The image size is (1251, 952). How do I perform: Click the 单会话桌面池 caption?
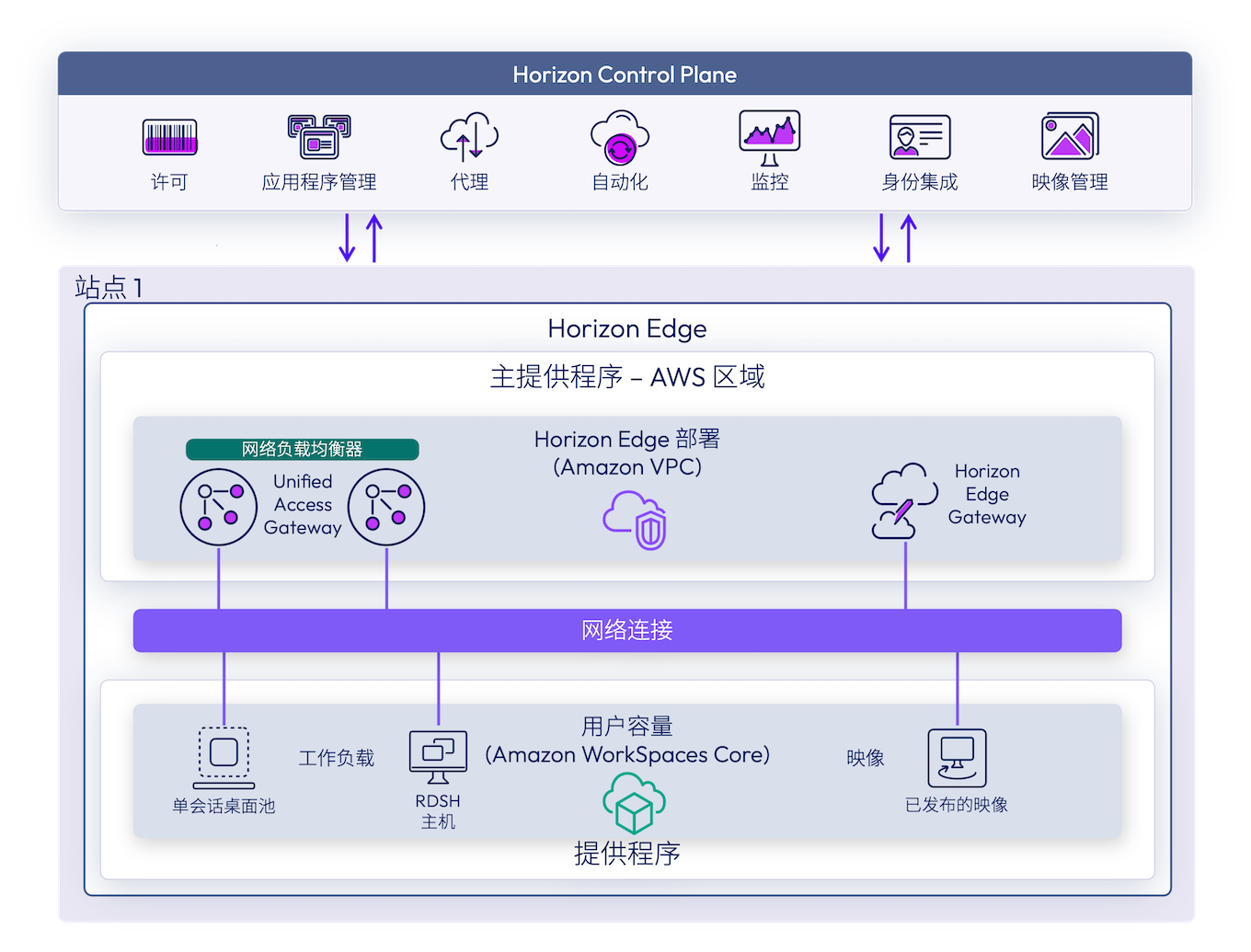[x=224, y=806]
